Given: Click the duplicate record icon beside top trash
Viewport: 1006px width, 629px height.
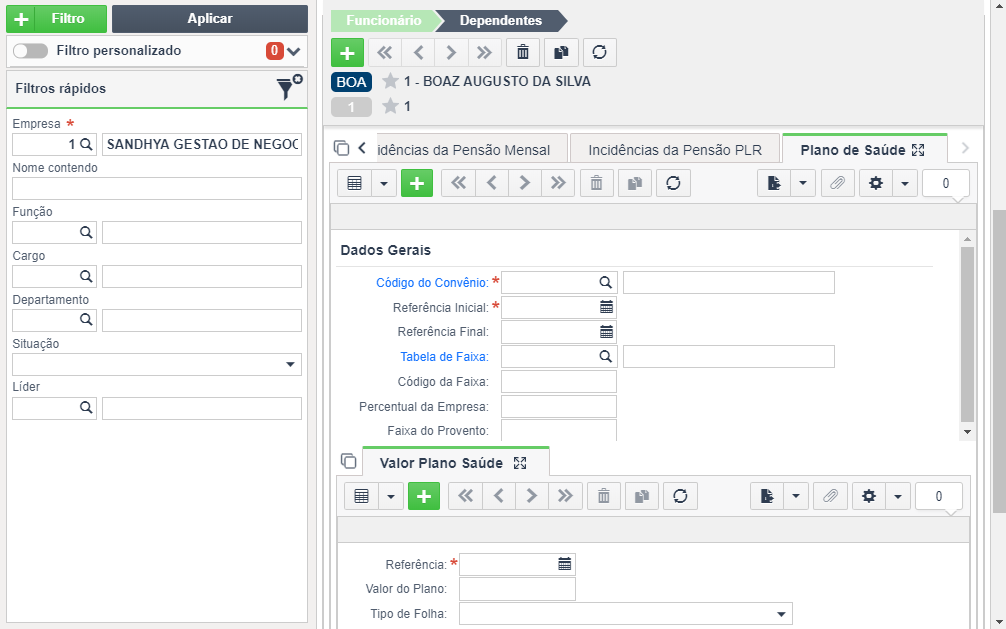Looking at the screenshot, I should [561, 53].
